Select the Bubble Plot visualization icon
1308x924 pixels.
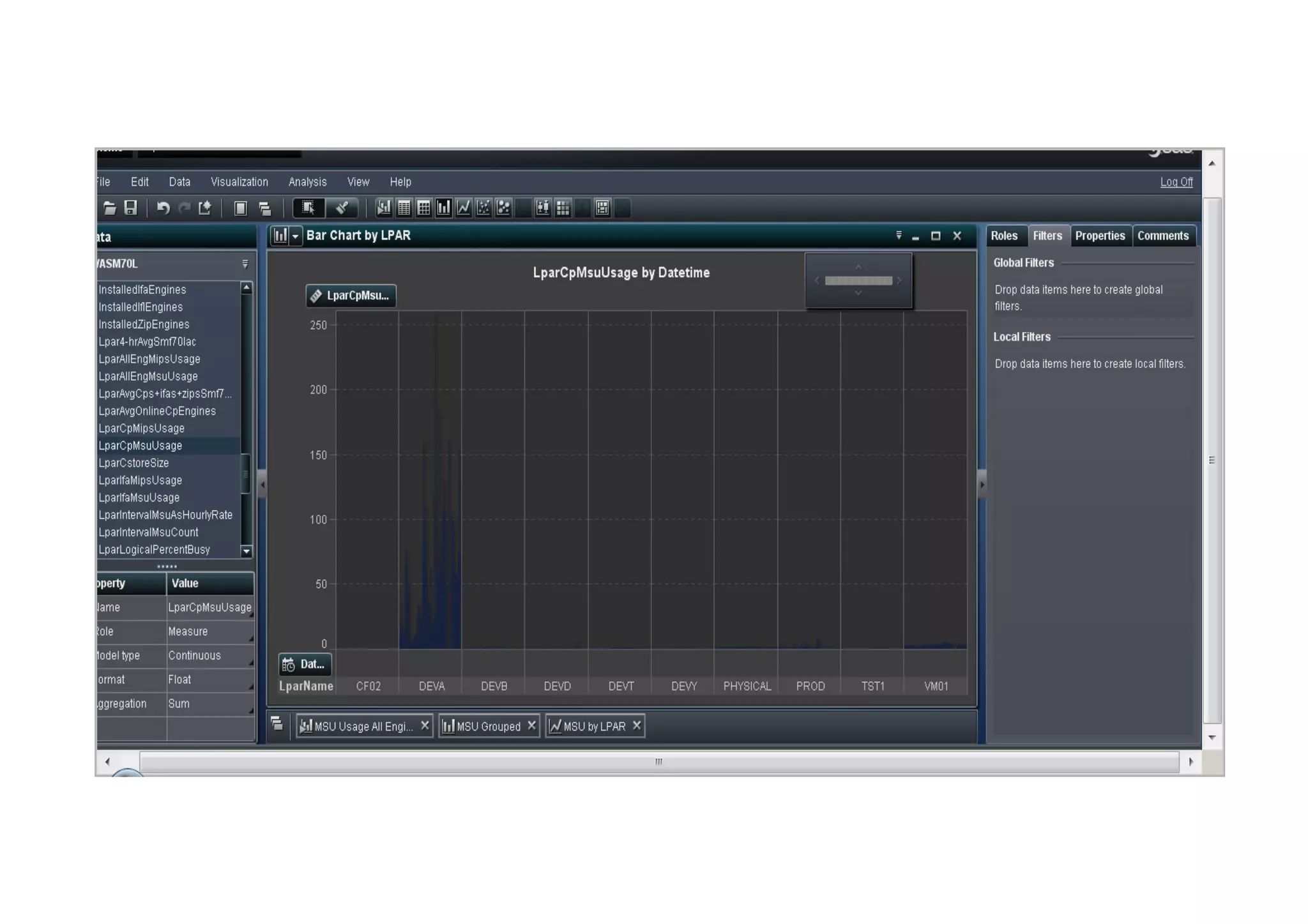(504, 208)
